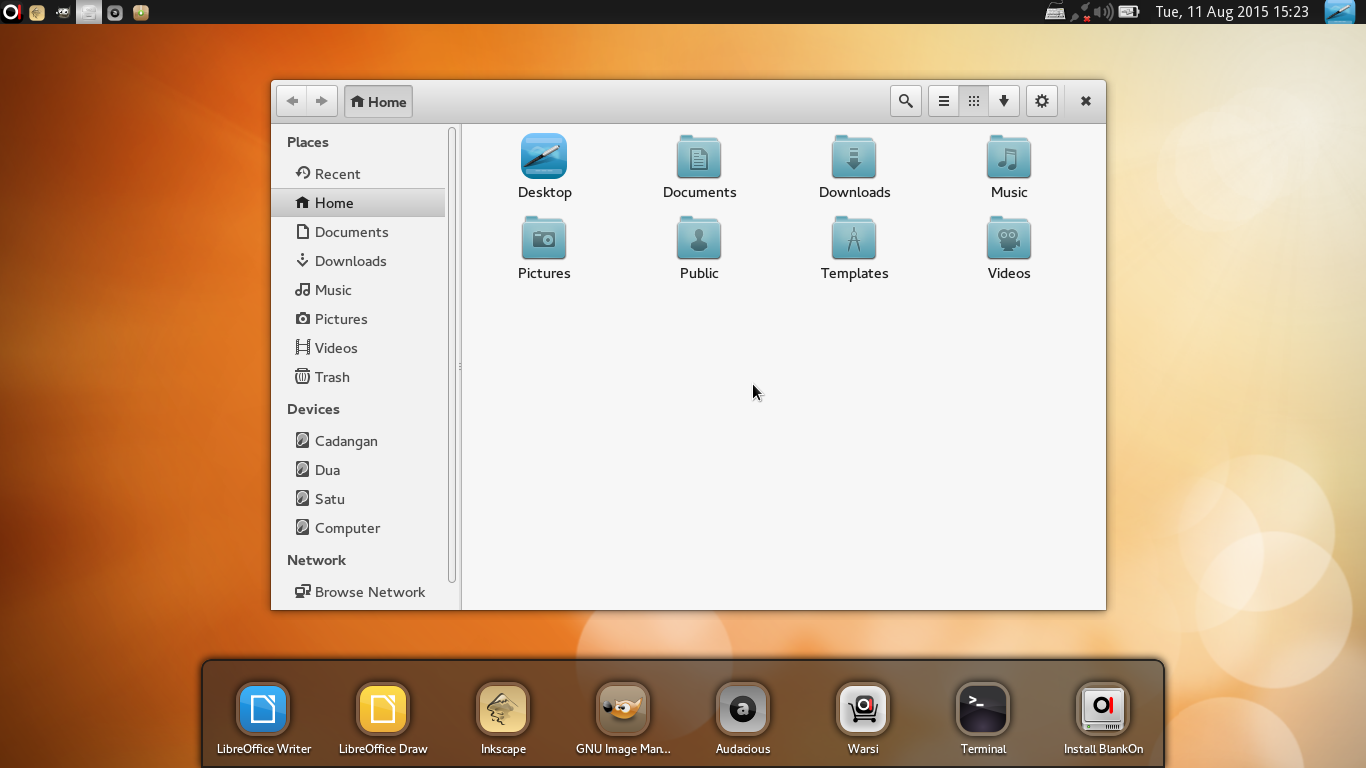Open the sort order down-arrow dropdown

[x=1004, y=101]
